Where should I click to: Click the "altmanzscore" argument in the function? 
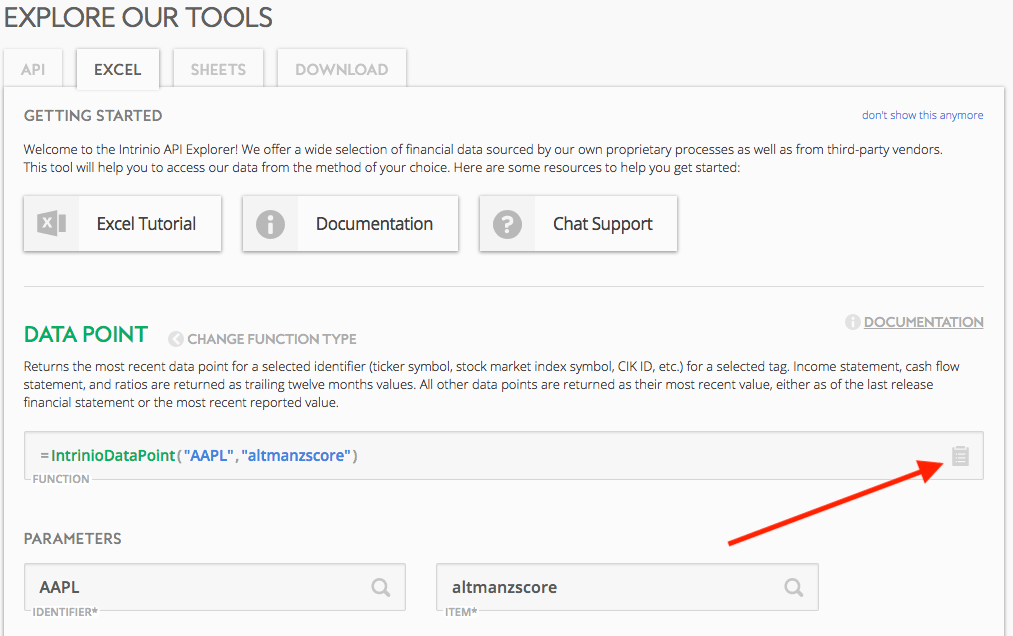[x=296, y=456]
